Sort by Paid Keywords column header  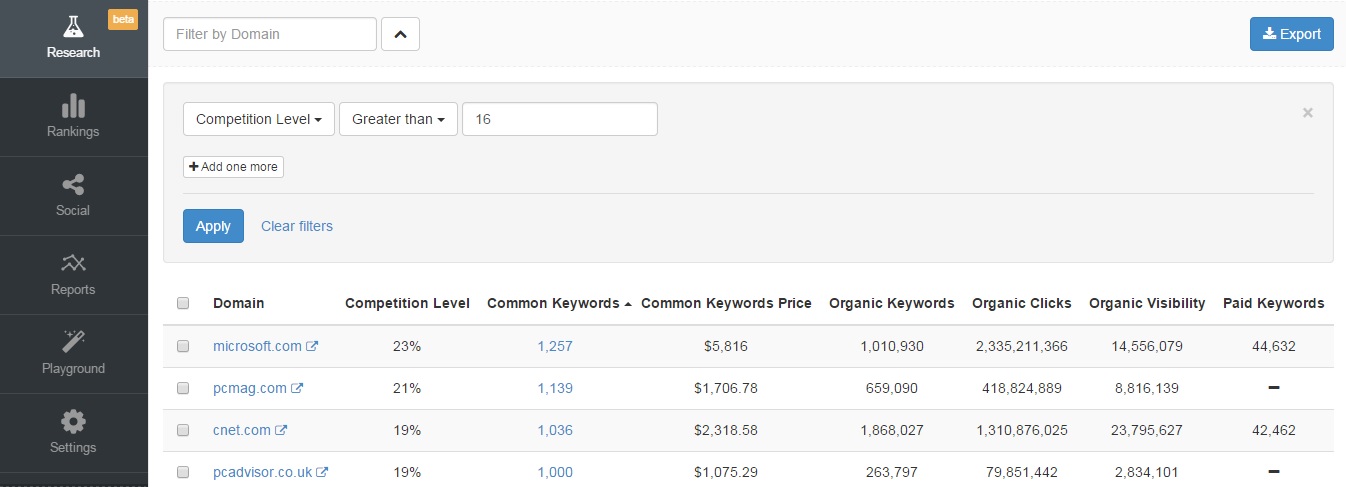point(1273,303)
